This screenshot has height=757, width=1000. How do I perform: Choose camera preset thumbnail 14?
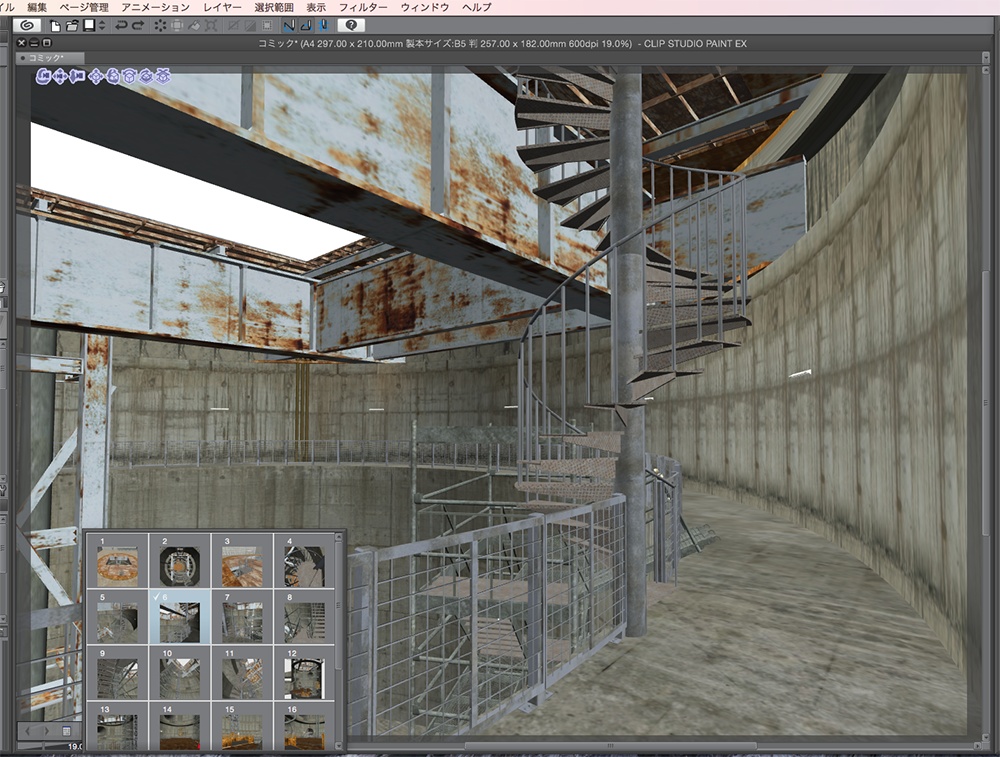click(x=180, y=726)
